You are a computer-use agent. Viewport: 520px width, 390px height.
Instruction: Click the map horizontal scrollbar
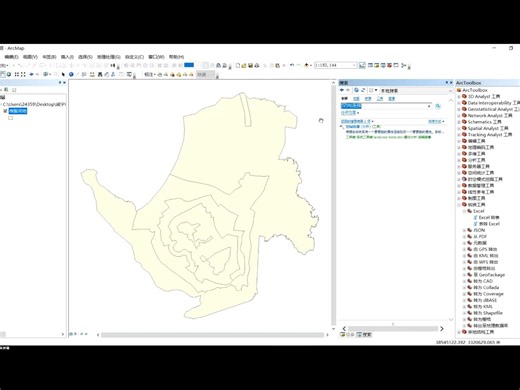212,335
